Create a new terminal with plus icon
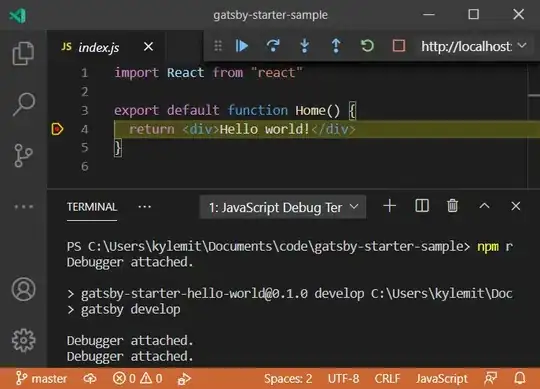 click(x=390, y=206)
